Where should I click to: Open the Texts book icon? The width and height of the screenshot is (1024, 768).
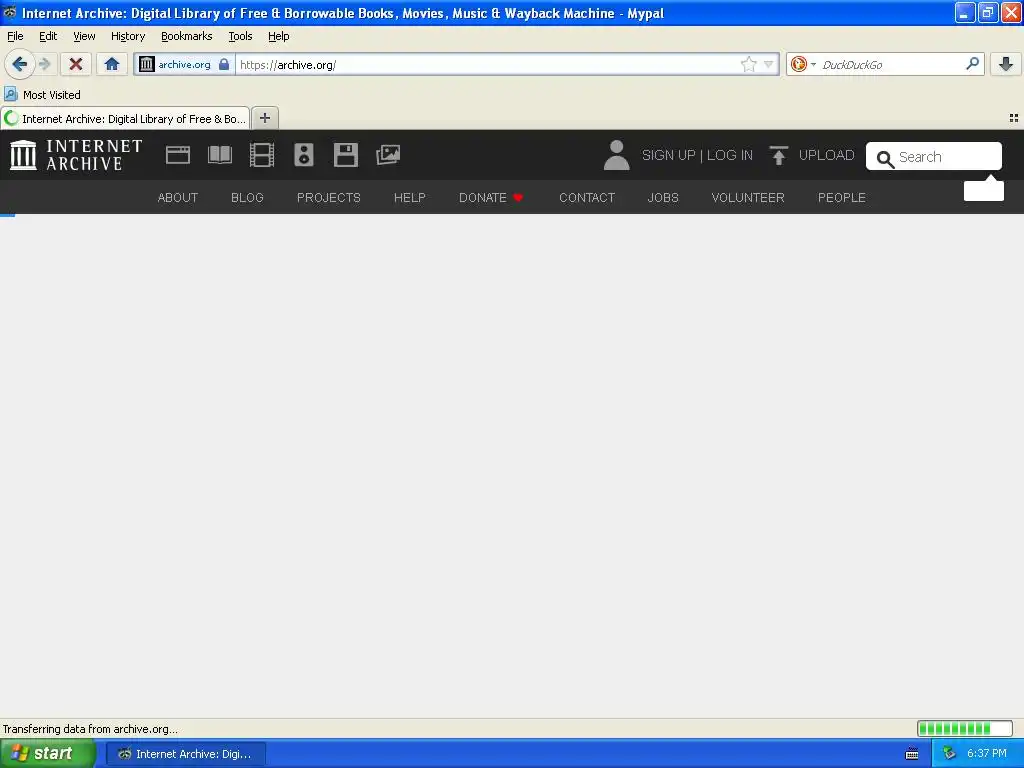(220, 155)
